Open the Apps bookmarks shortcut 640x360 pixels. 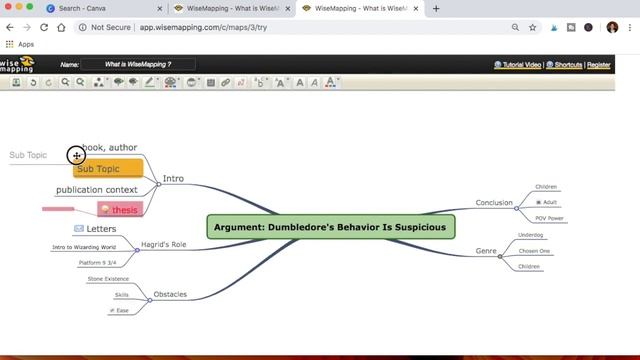click(x=20, y=44)
